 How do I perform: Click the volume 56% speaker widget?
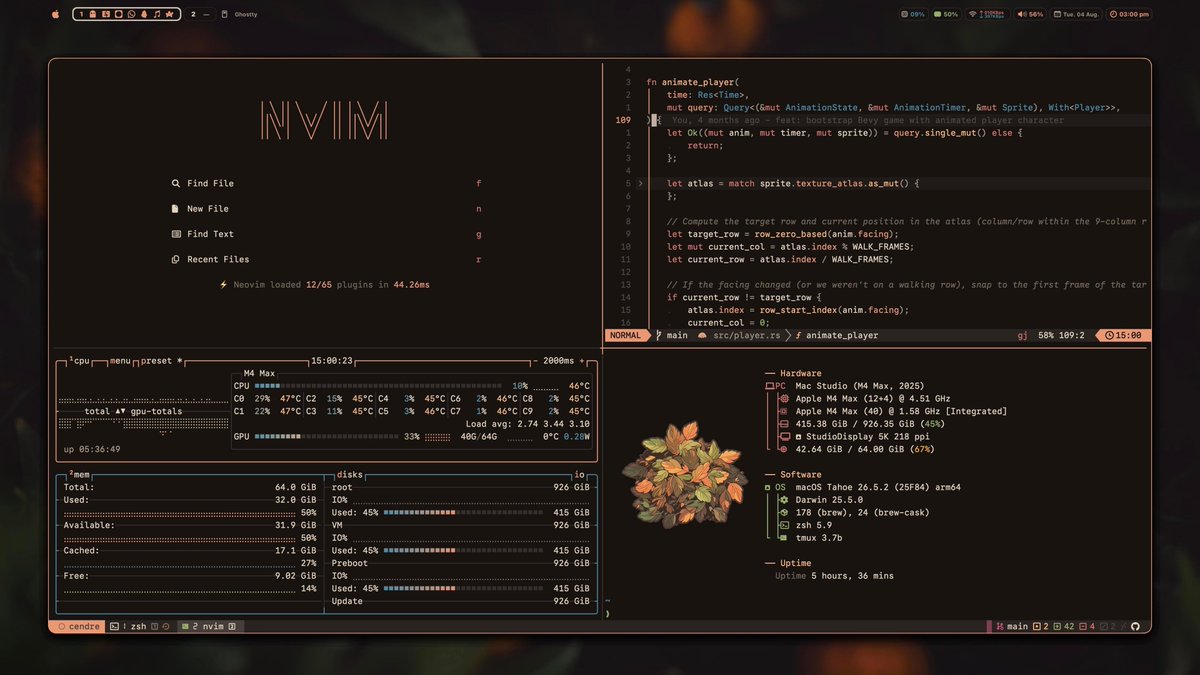click(1030, 14)
